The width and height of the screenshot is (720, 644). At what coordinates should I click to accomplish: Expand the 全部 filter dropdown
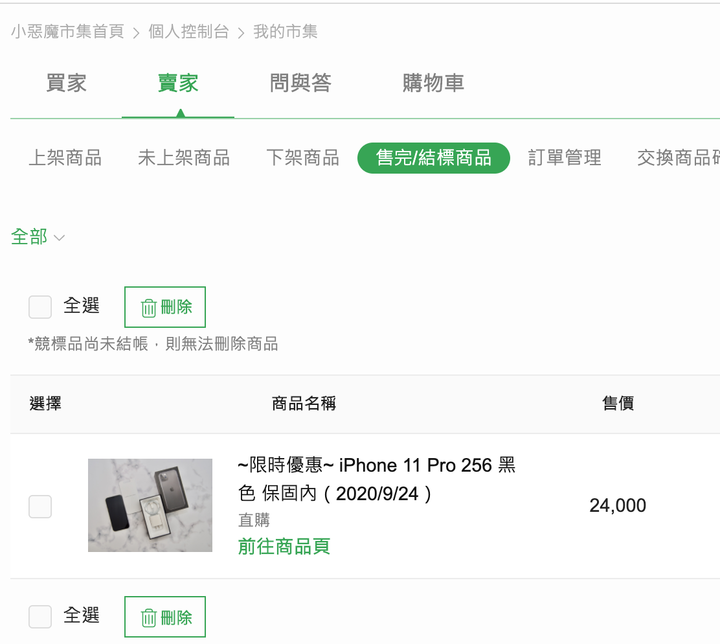pyautogui.click(x=38, y=237)
